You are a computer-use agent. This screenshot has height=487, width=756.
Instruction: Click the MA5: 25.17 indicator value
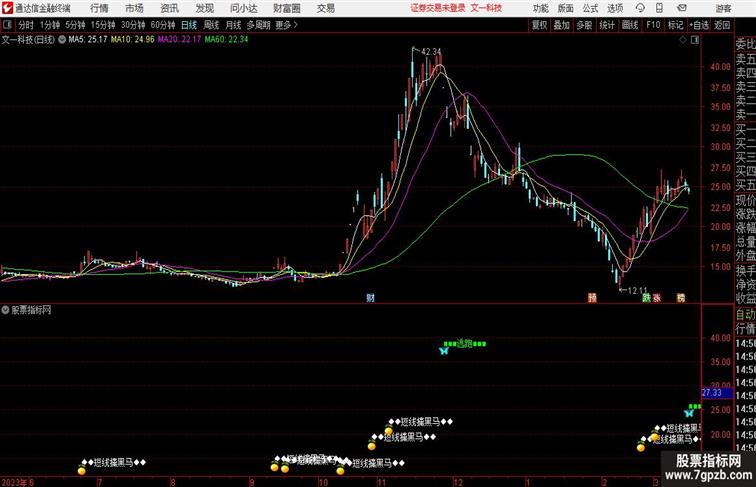tap(88, 40)
